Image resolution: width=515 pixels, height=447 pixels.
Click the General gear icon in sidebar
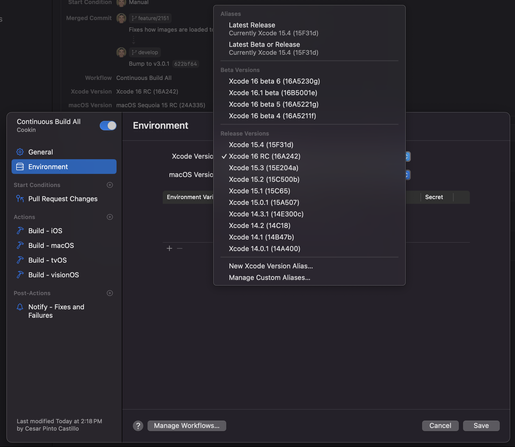click(20, 152)
